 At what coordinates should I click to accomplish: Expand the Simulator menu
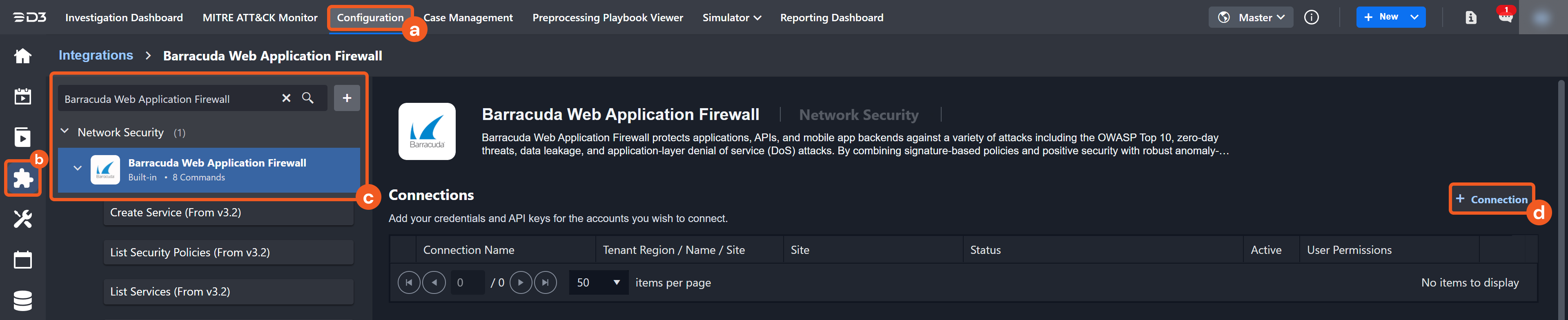coord(731,18)
